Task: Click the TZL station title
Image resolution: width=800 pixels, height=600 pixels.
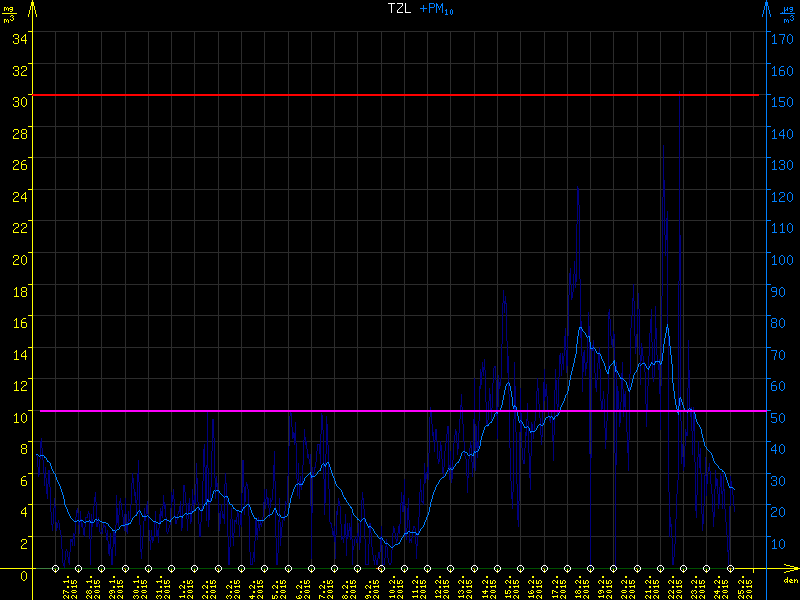Action: [x=399, y=9]
